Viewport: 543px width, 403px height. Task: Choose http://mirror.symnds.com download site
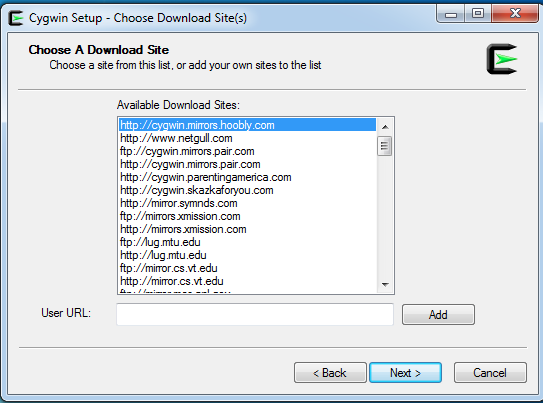tap(247, 203)
